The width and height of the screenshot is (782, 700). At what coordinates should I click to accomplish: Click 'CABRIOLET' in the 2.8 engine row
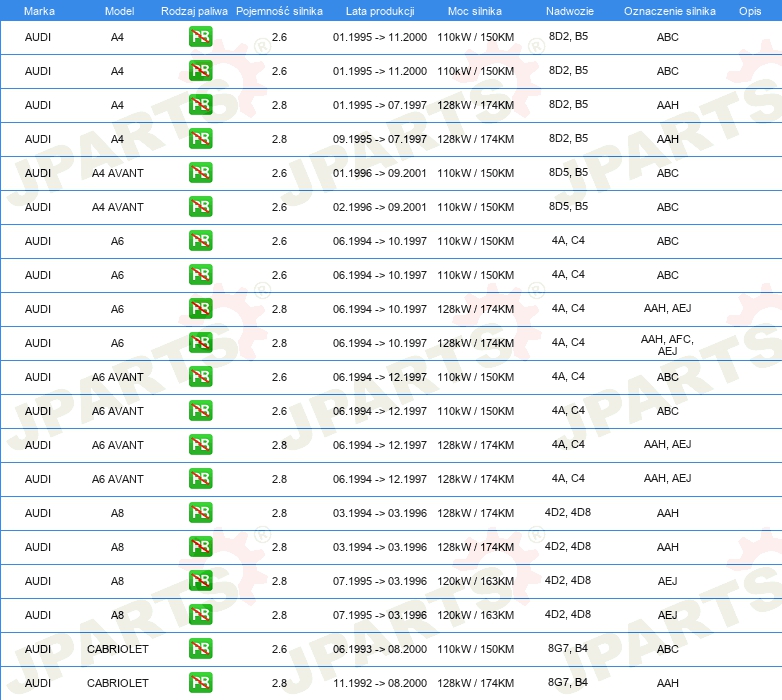point(118,683)
